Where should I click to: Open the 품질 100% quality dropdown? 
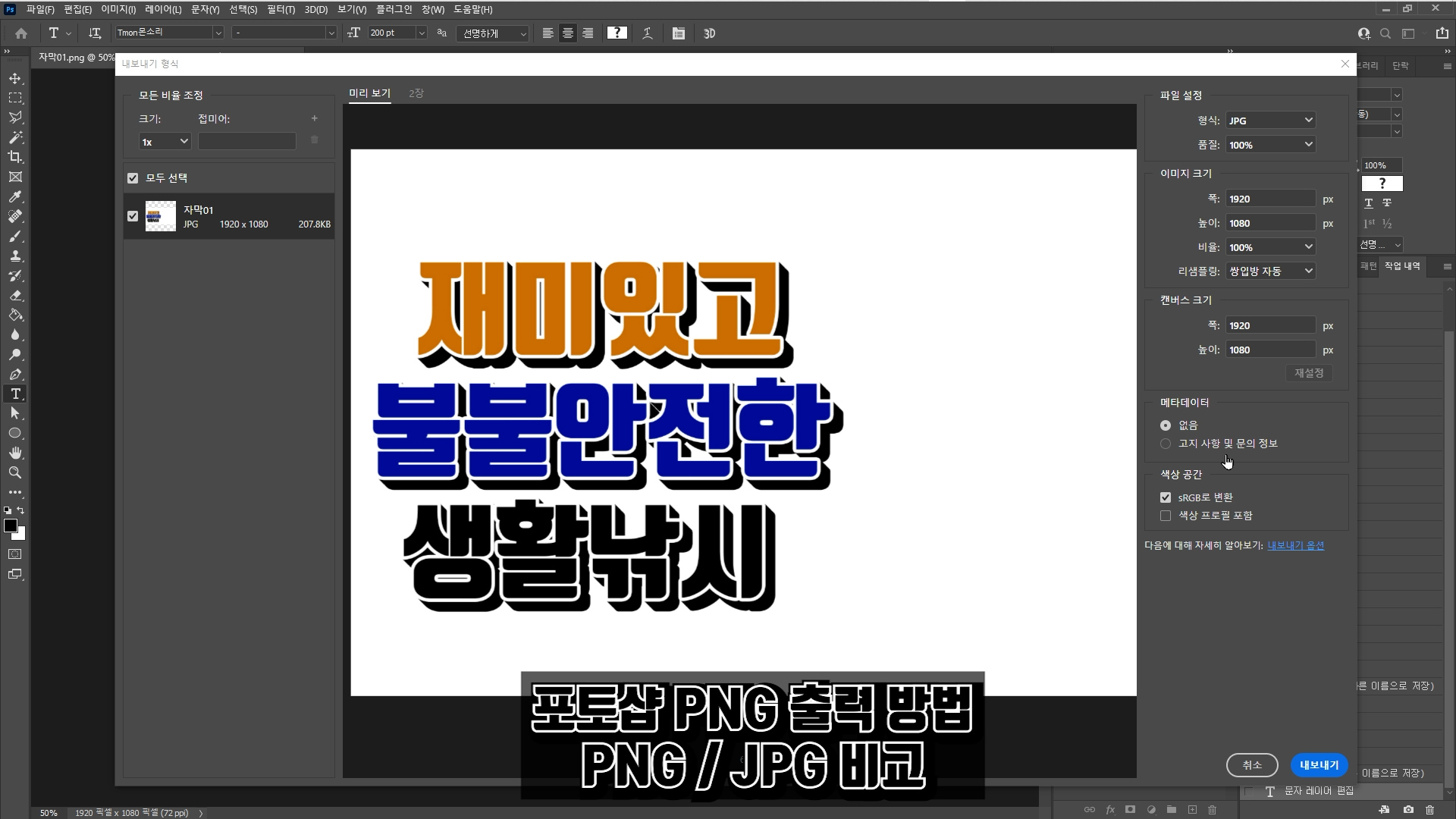(1270, 145)
